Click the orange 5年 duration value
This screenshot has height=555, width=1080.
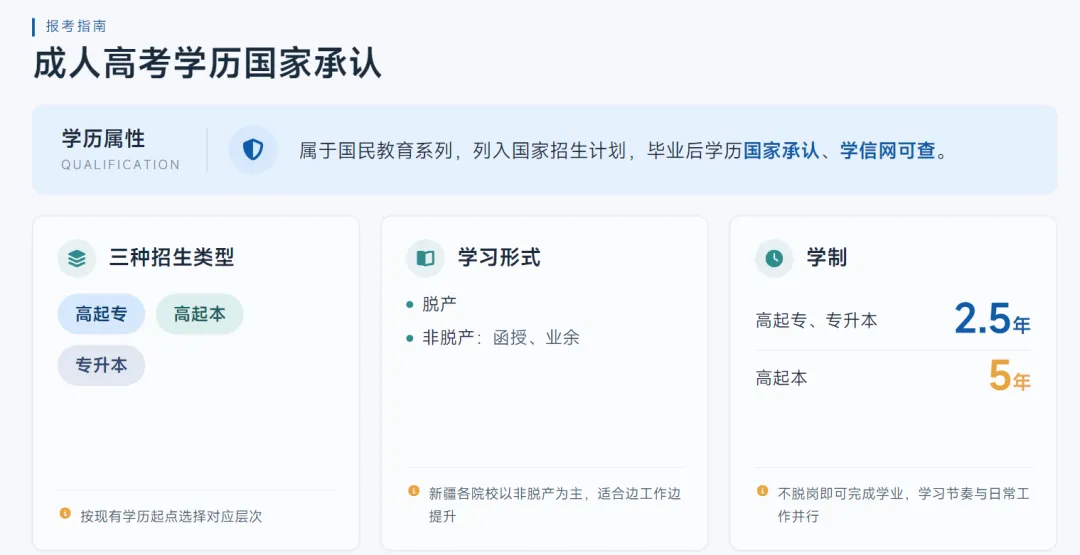coord(1010,376)
